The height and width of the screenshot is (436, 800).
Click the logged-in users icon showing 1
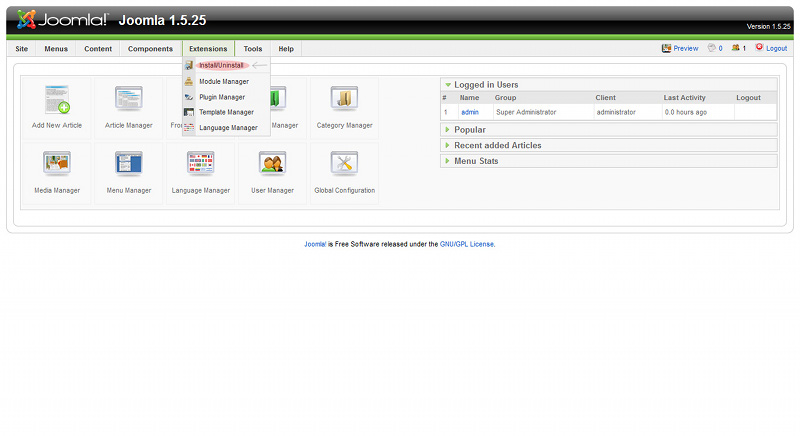[x=735, y=48]
